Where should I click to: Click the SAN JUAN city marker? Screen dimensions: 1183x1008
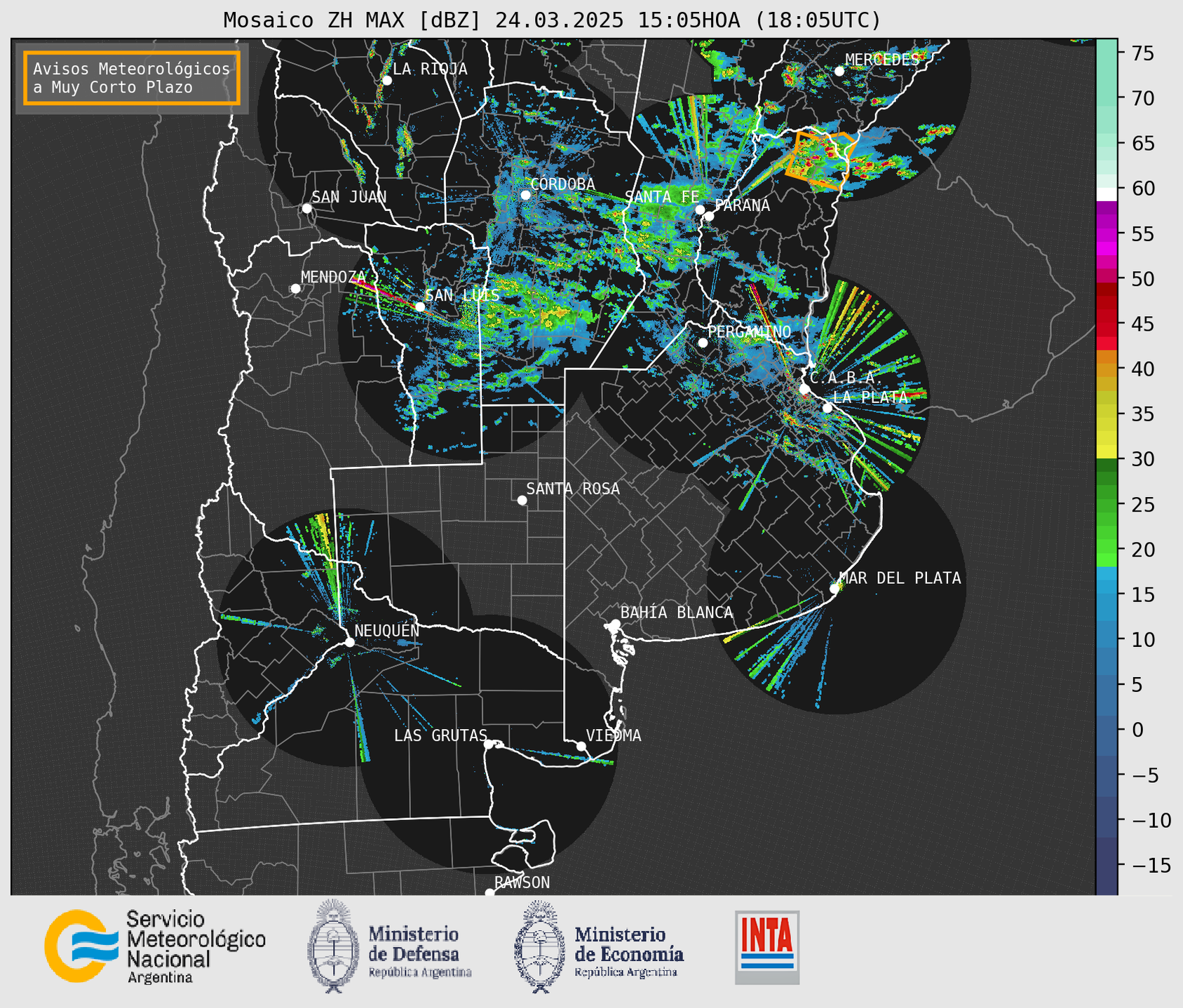tap(306, 208)
